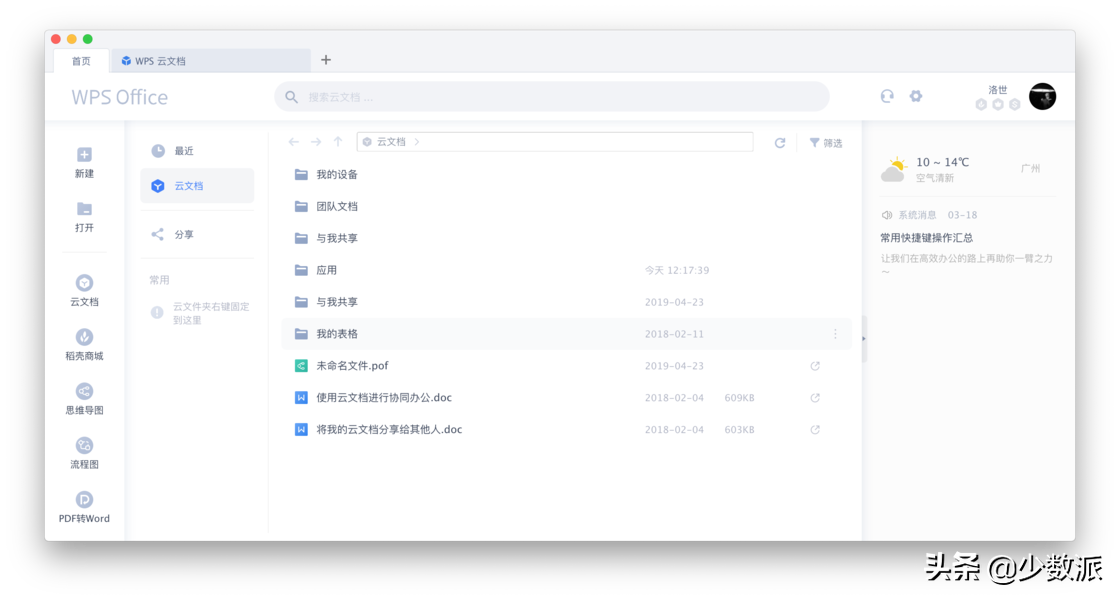Select 最近 recent documents
The image size is (1120, 600).
[x=197, y=151]
